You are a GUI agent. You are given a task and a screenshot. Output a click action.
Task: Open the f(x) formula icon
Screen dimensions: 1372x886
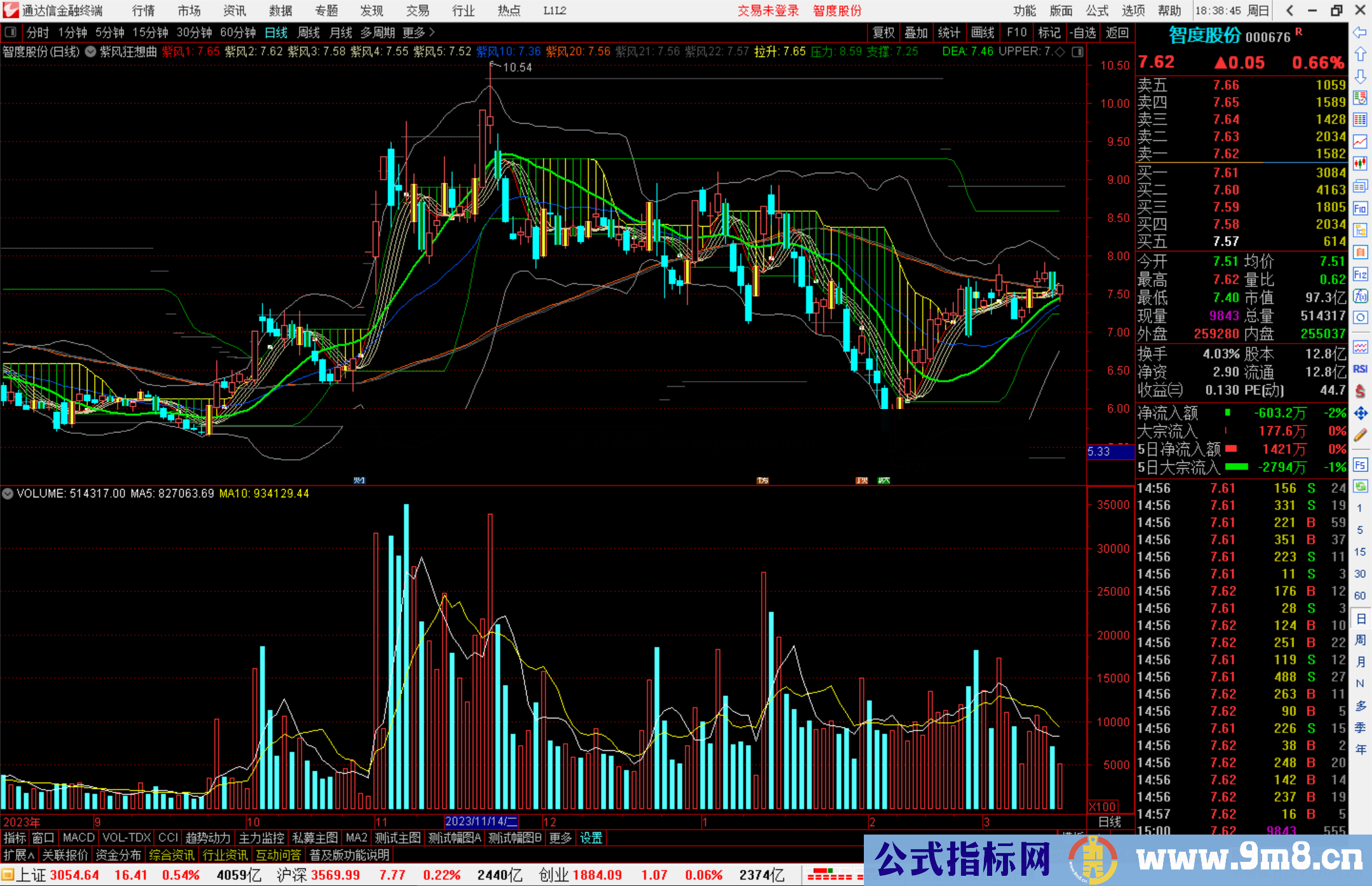[1360, 296]
